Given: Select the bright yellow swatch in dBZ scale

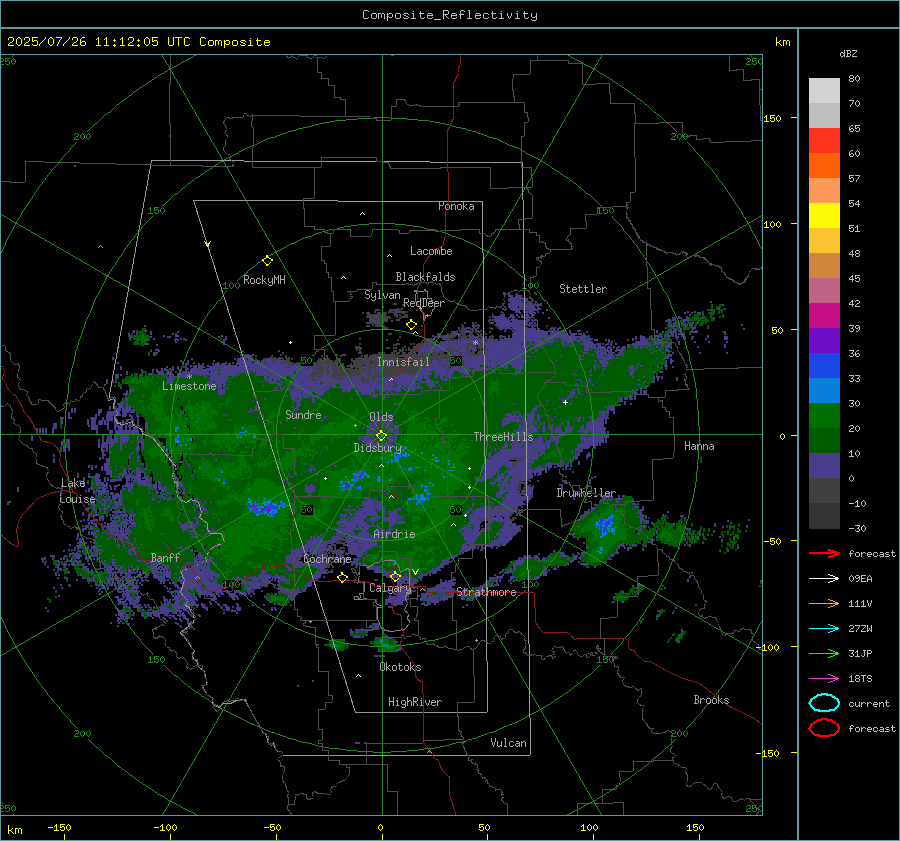Looking at the screenshot, I should tap(824, 216).
